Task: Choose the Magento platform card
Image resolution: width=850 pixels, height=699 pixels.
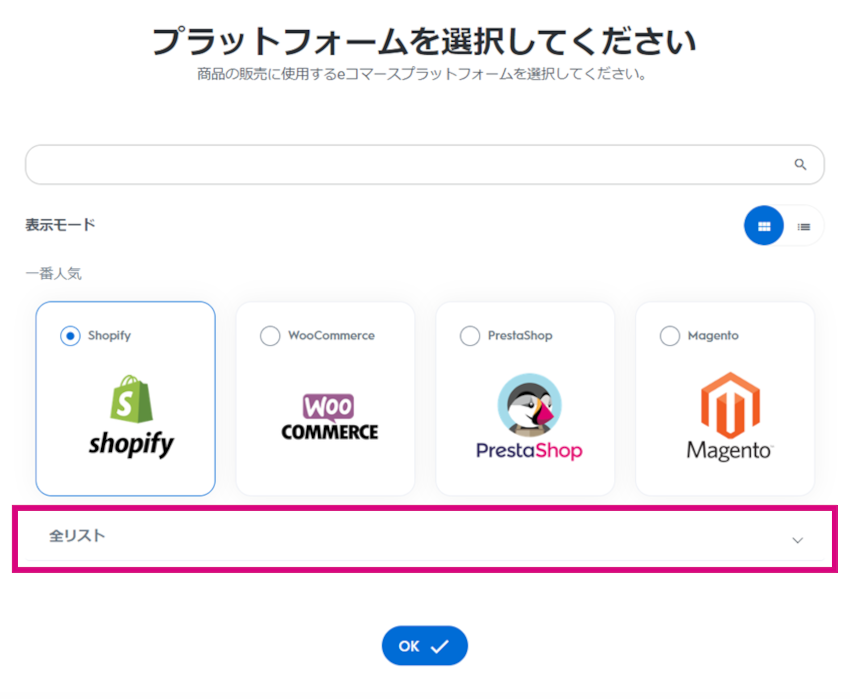Action: click(725, 399)
